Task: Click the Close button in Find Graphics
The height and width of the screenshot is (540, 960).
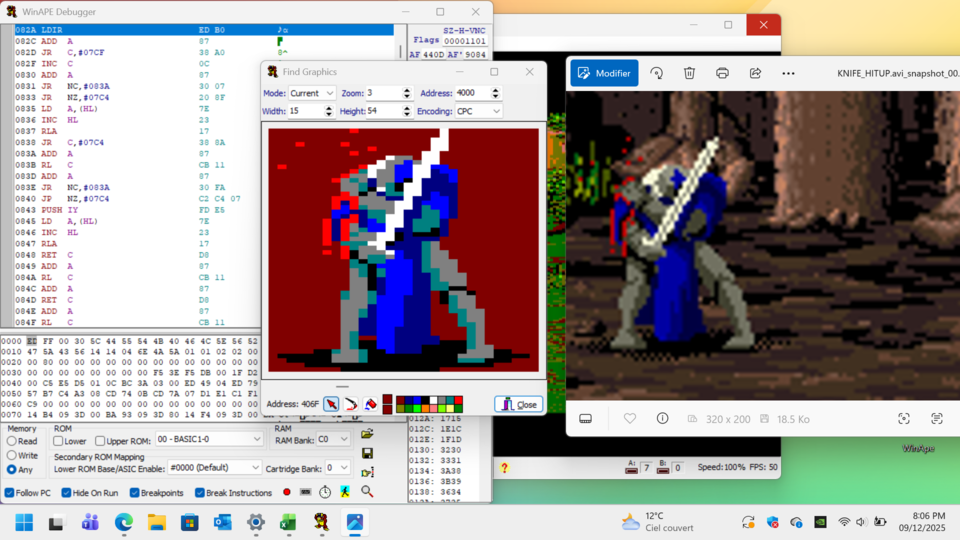Action: point(519,404)
